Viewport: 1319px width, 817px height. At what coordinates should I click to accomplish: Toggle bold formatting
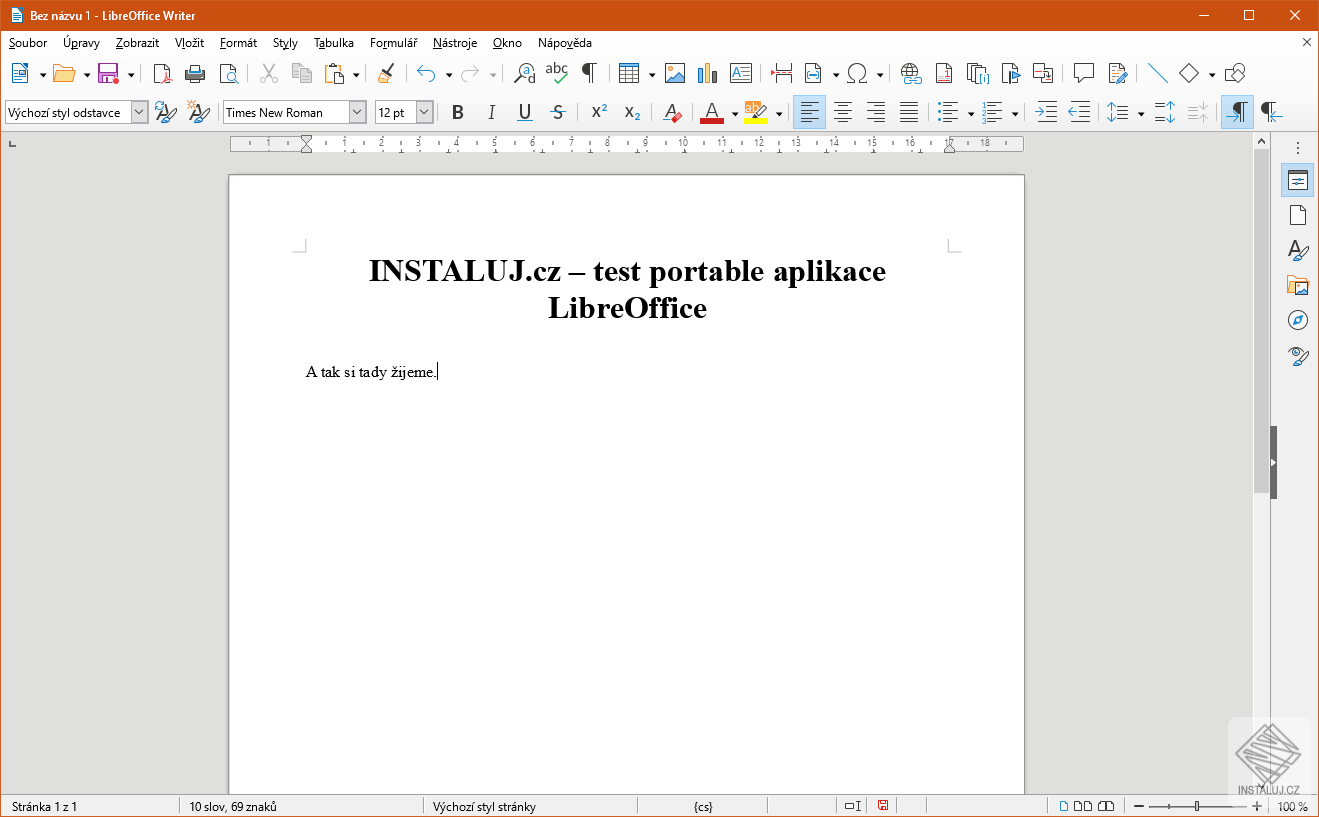457,112
